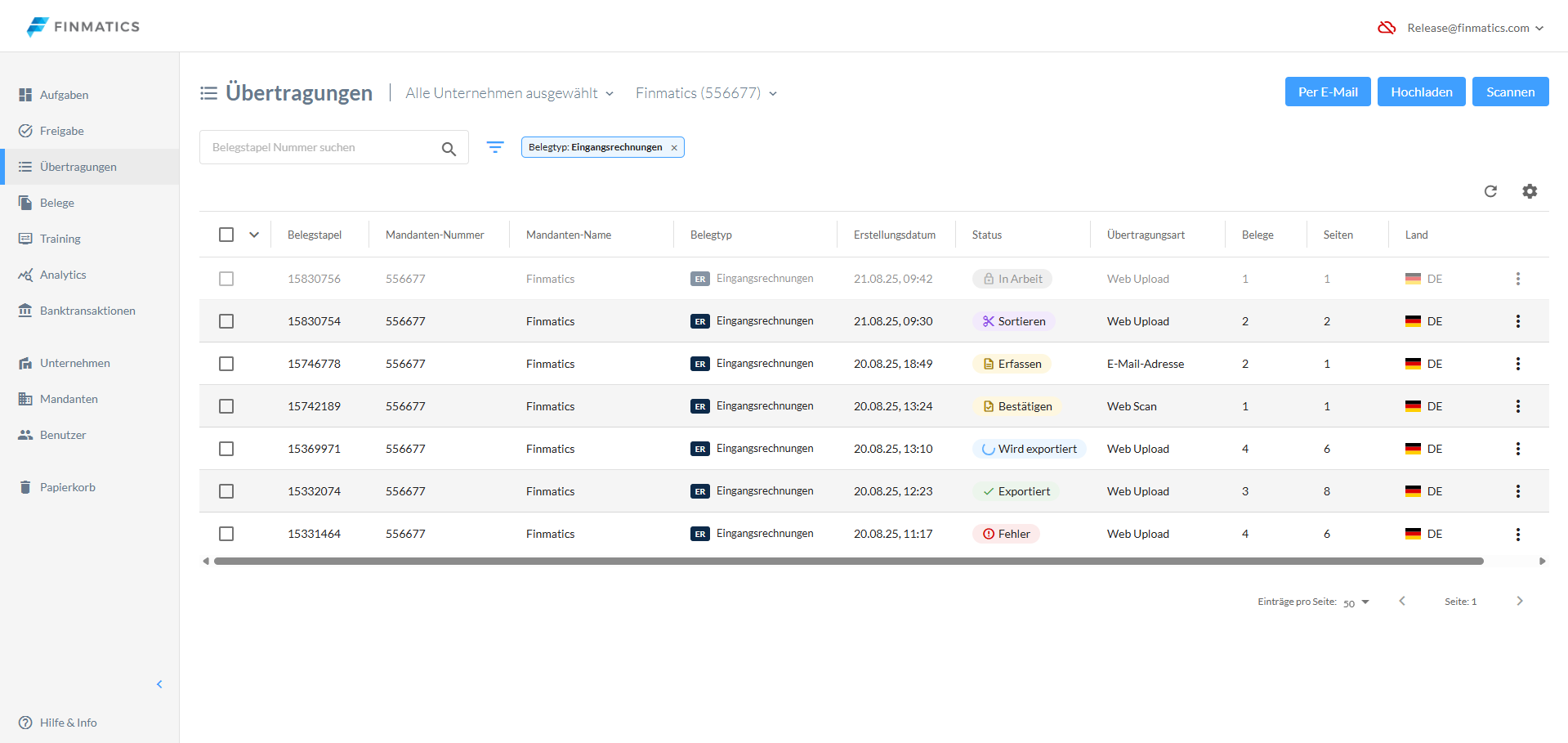Image resolution: width=1568 pixels, height=743 pixels.
Task: Remove the Belegtyp: Eingangsrechnungen filter chip
Action: point(674,148)
